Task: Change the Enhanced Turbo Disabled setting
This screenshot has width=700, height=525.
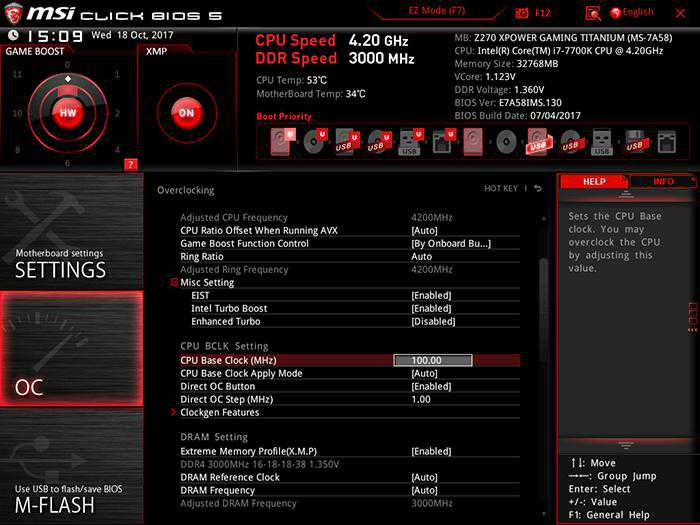Action: point(433,322)
